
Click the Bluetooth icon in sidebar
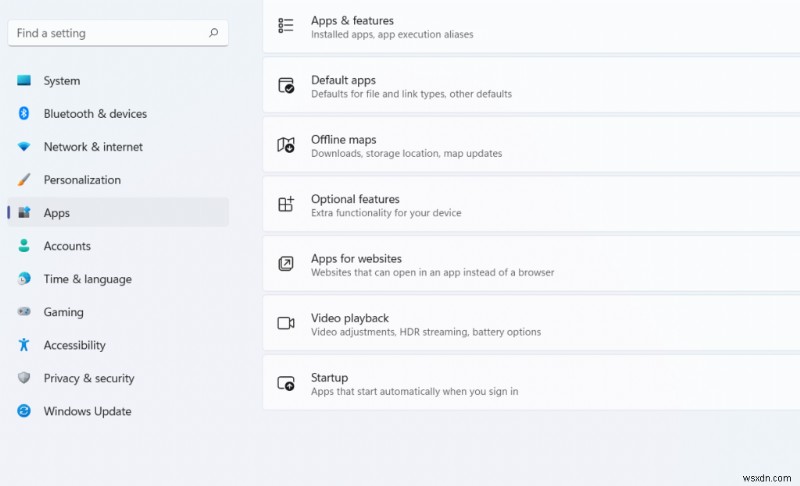(x=24, y=114)
